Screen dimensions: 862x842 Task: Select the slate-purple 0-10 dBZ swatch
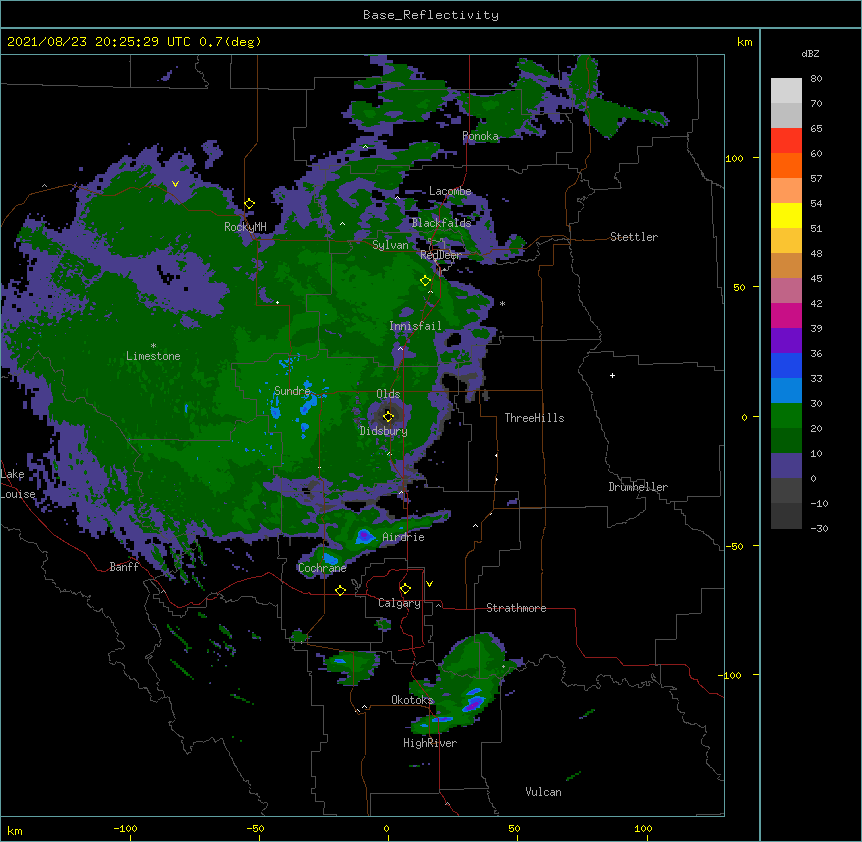pos(786,466)
